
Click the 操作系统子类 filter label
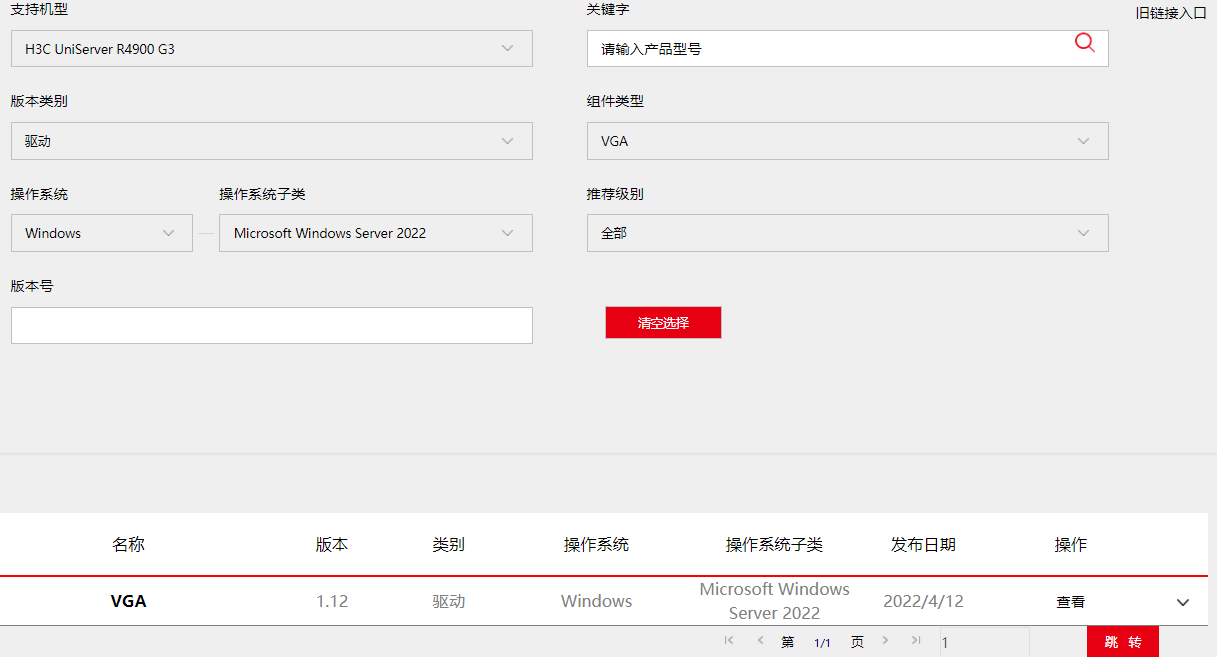point(262,194)
